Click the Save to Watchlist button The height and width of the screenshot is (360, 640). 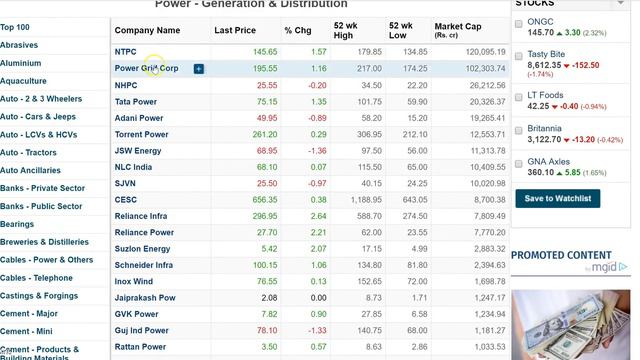(558, 198)
